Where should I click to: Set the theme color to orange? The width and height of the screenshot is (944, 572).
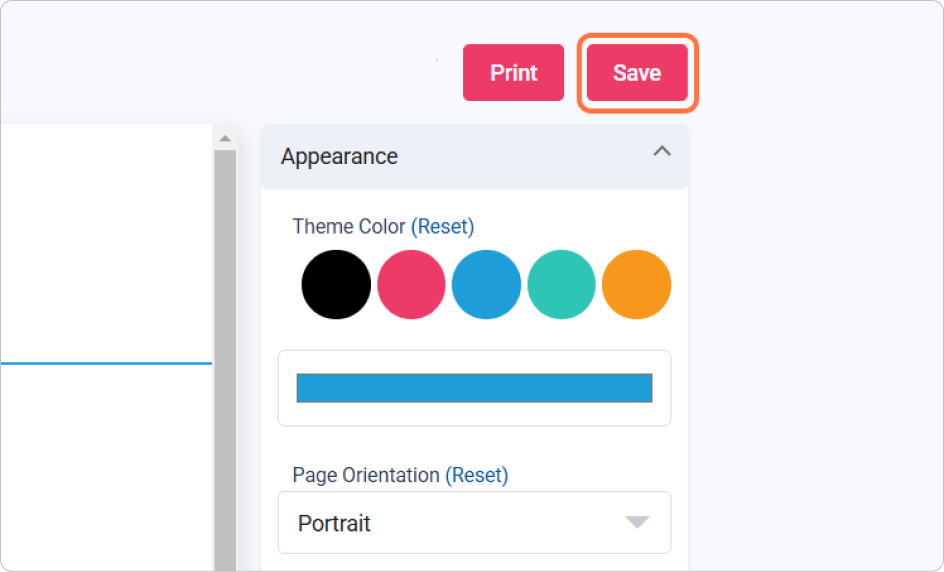point(636,284)
